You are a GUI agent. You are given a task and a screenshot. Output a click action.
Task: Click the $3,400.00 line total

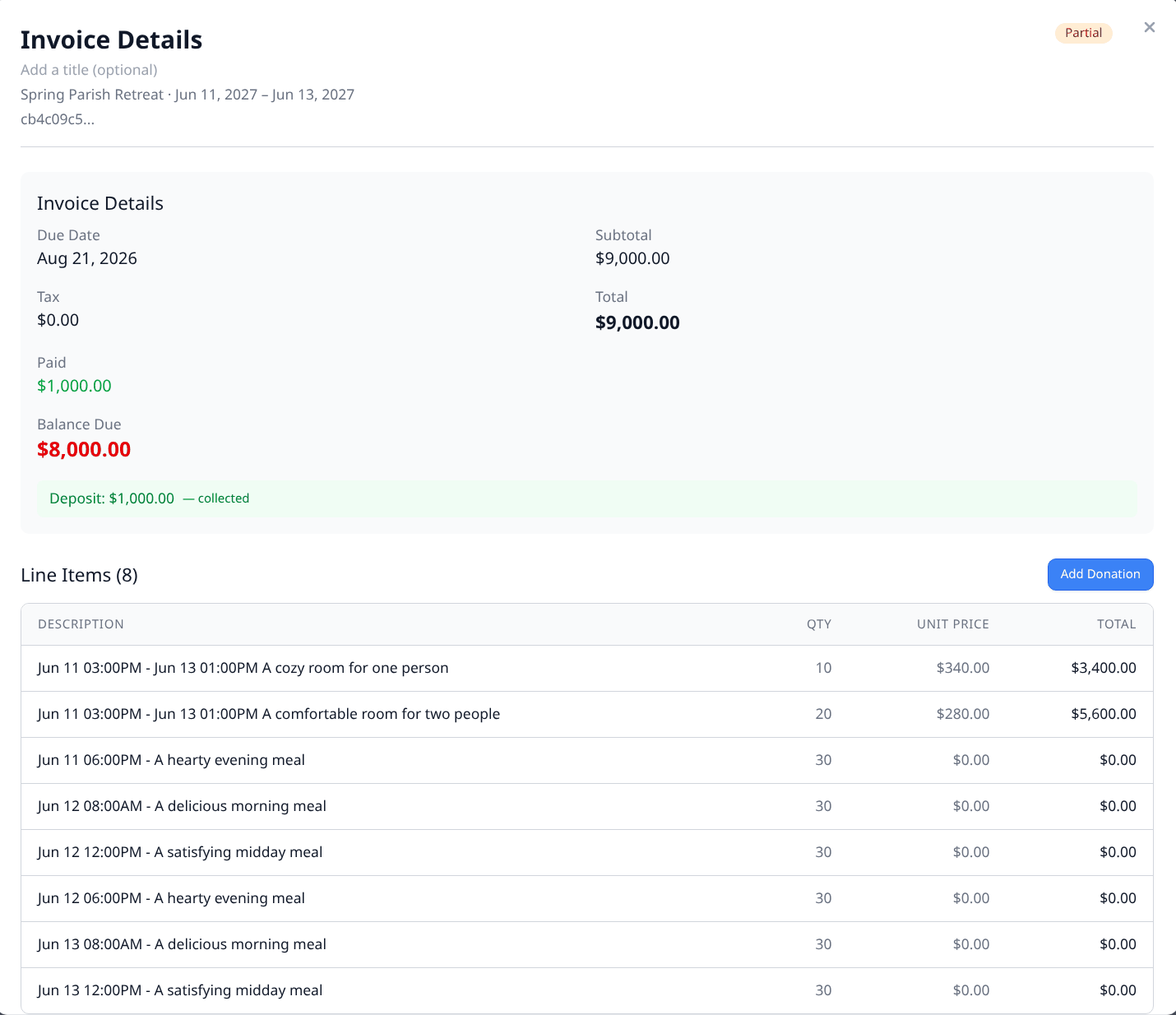point(1104,668)
